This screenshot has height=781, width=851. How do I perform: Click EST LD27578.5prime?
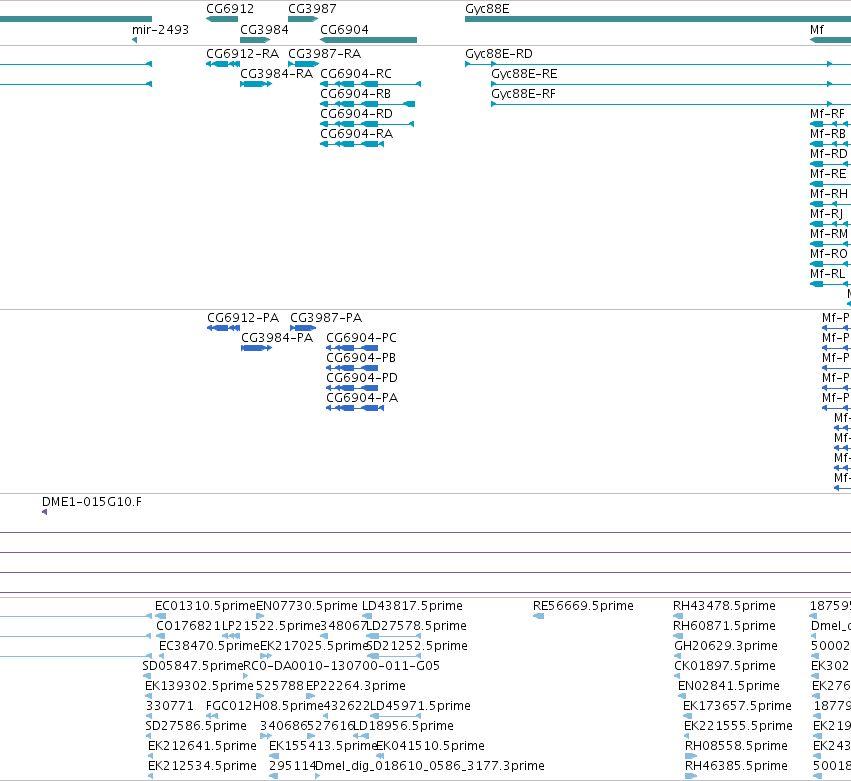417,626
